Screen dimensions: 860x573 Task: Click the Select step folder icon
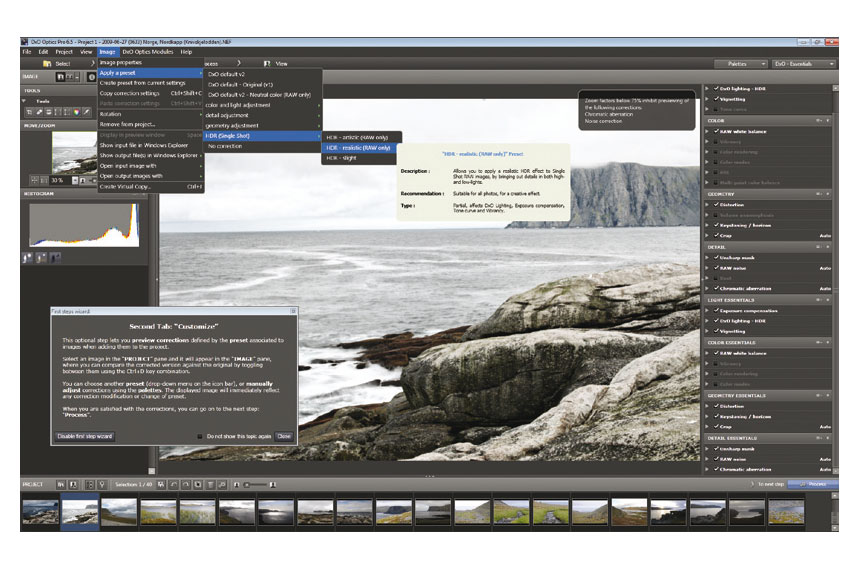[49, 63]
